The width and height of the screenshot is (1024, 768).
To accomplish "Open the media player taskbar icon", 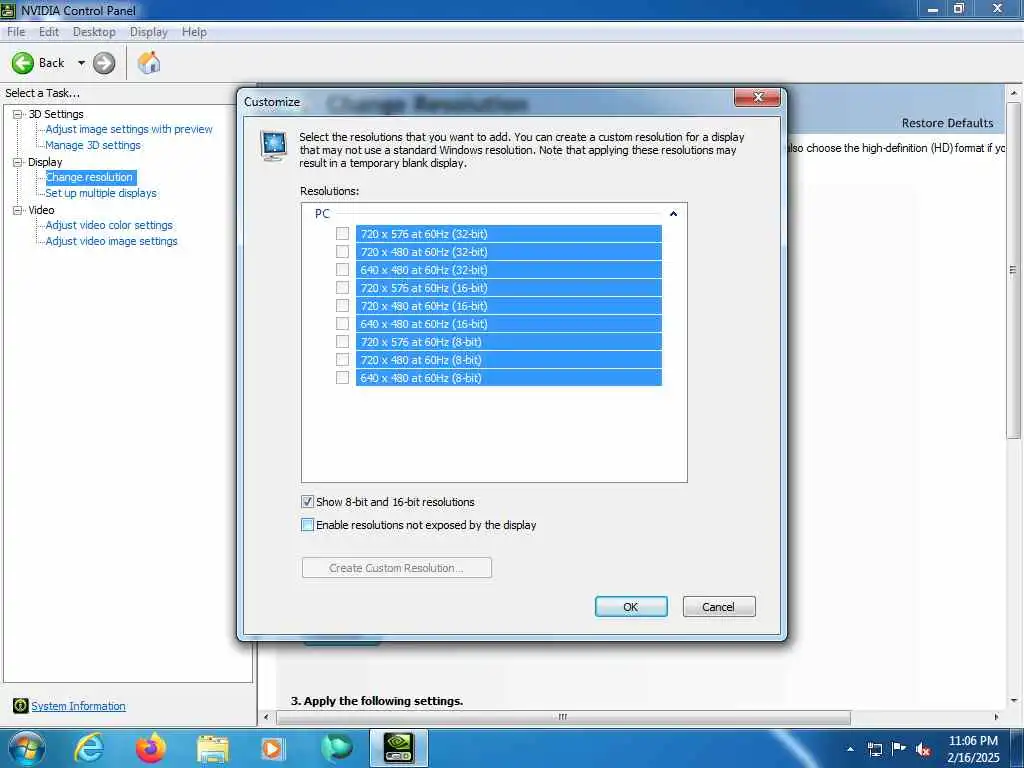I will click(x=272, y=748).
